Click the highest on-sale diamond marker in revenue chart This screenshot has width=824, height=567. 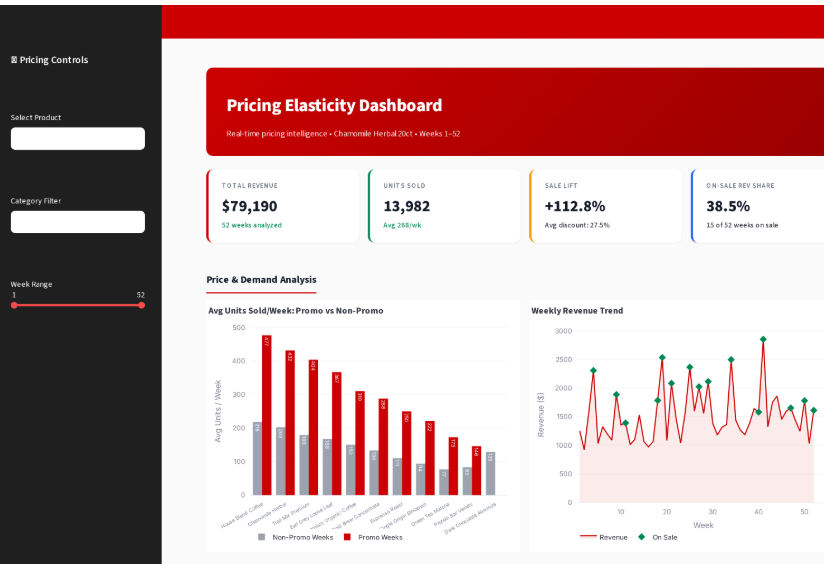coord(763,339)
